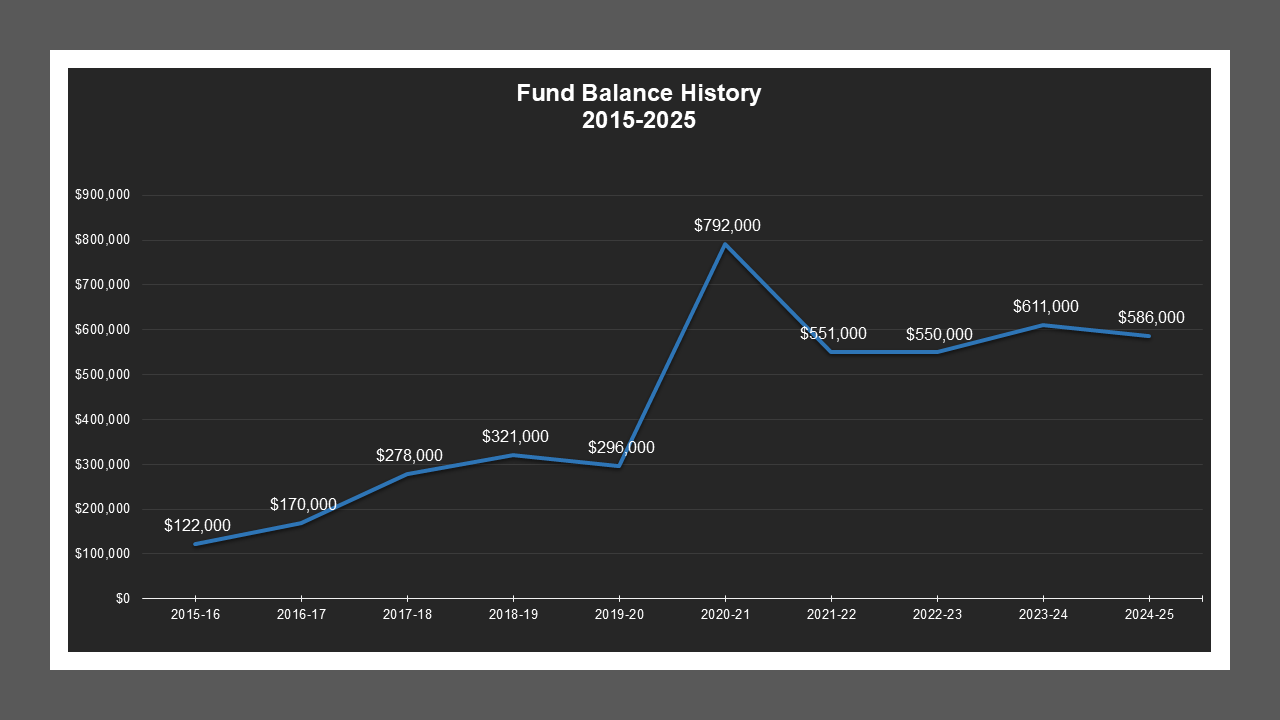Select the $551,000 data label

(x=833, y=334)
